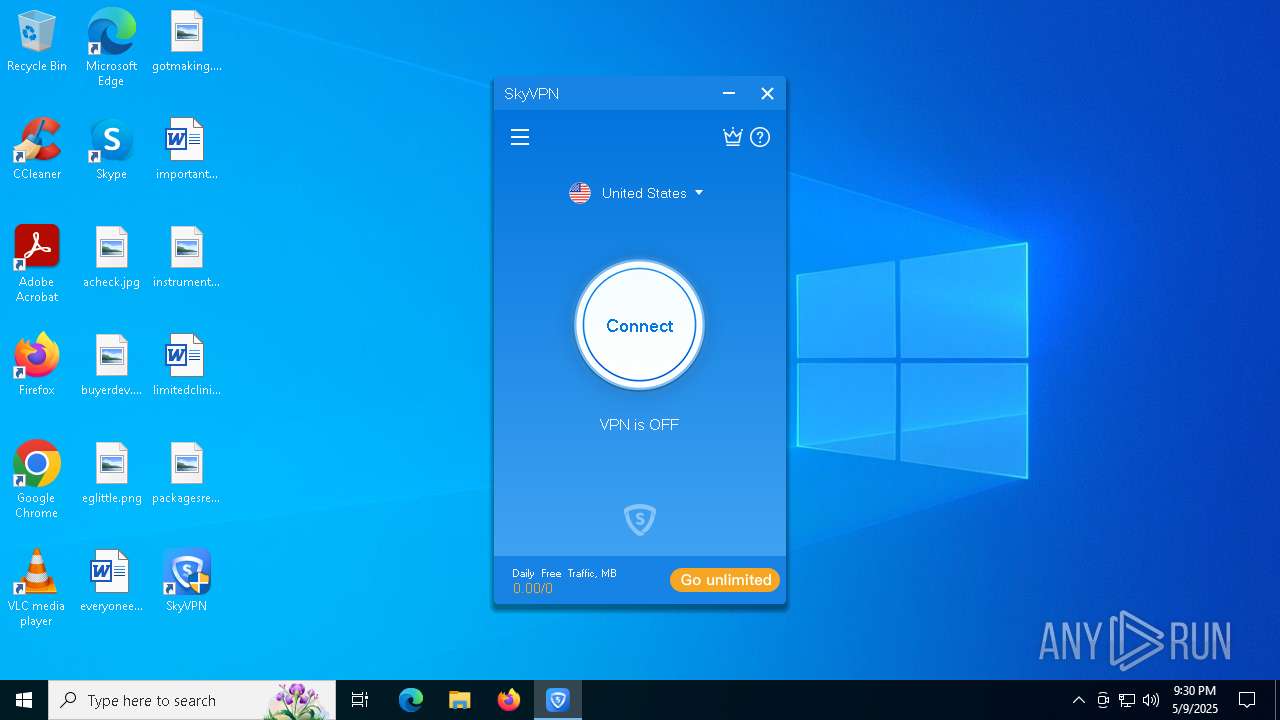Click SkyVPN taskbar button
Screen dimensions: 1280x720
coord(558,700)
